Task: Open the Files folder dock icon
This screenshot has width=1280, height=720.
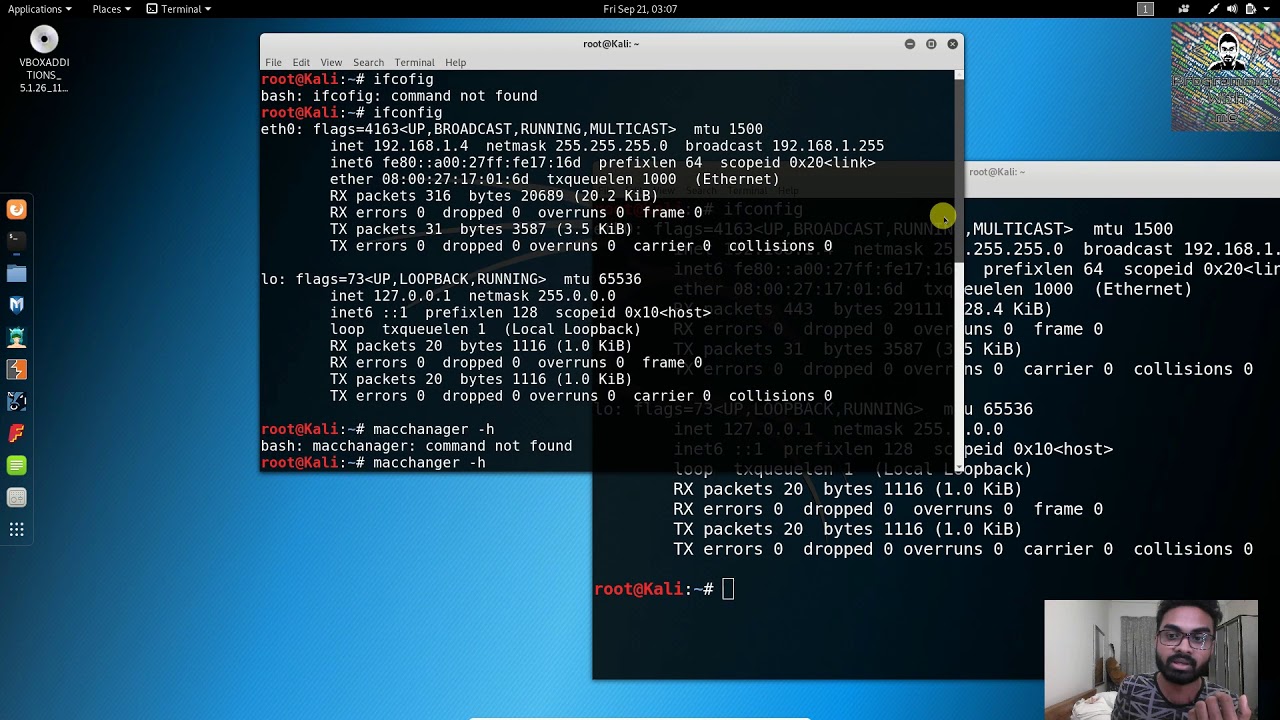Action: (x=16, y=273)
